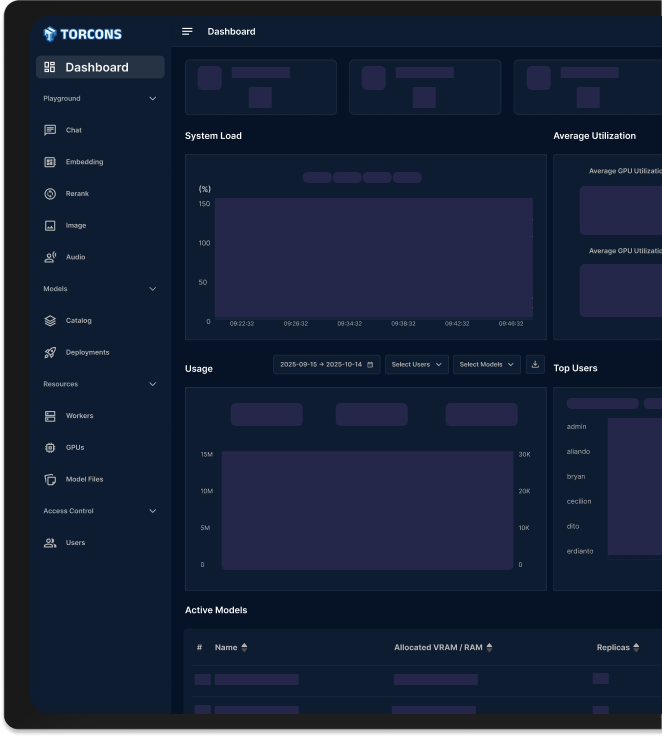
Task: Click the Models section label
Action: coord(55,289)
